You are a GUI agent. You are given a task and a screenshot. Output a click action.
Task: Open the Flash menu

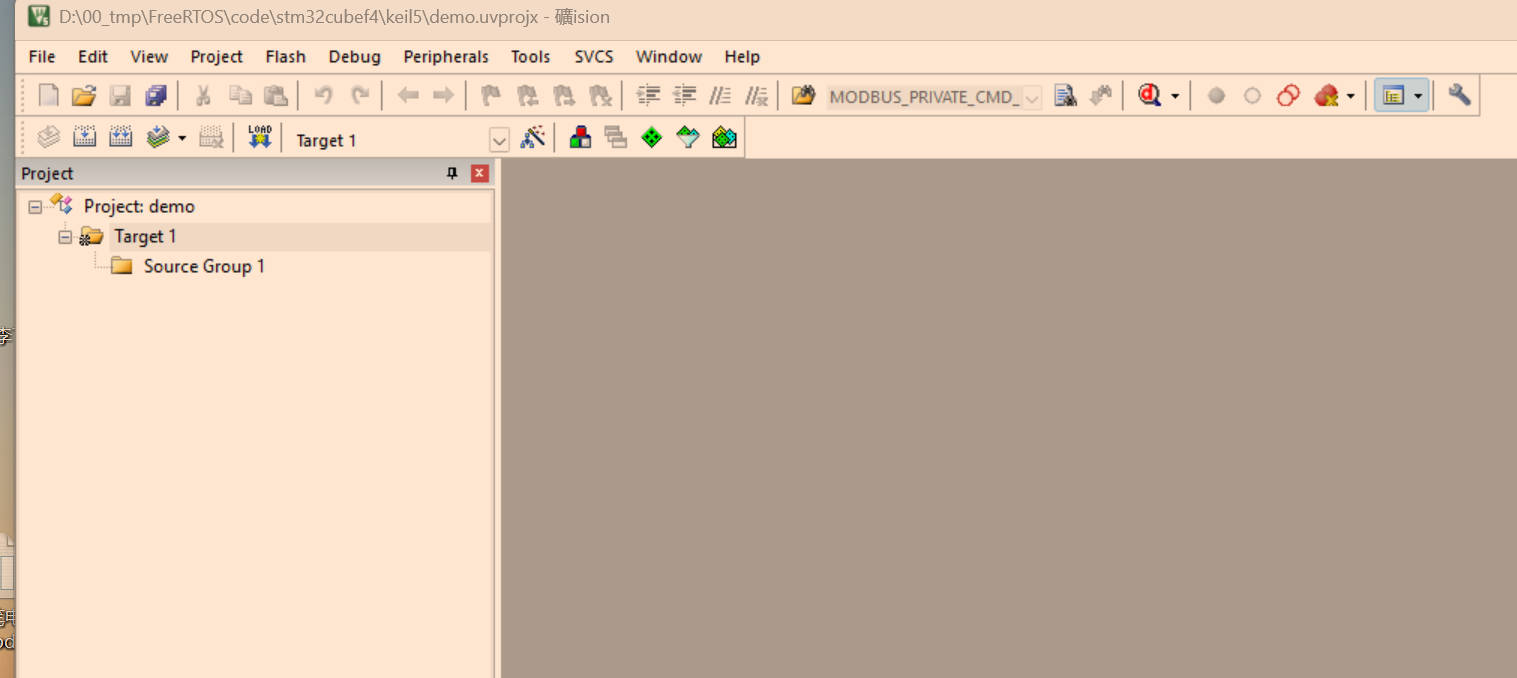coord(285,57)
